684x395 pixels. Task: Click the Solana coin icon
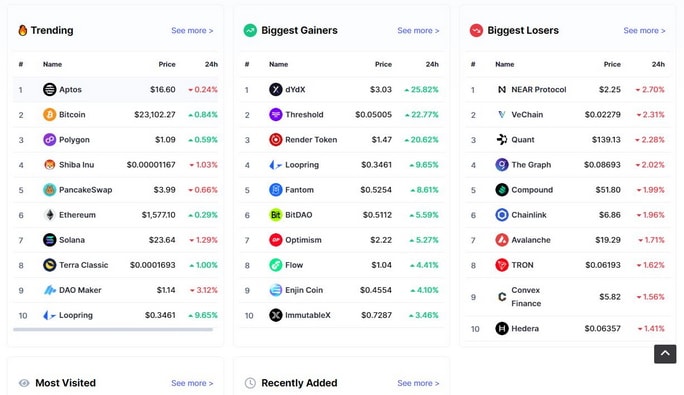coord(49,240)
